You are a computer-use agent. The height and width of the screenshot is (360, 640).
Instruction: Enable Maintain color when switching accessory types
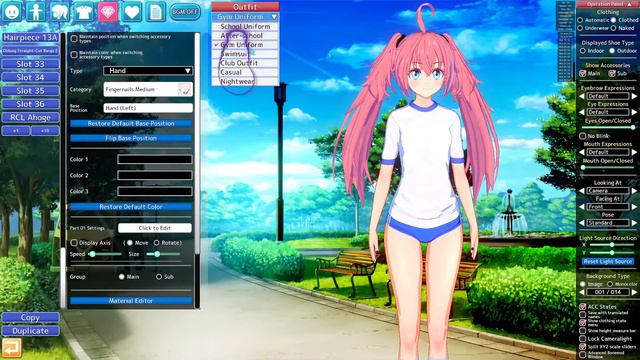tap(74, 55)
